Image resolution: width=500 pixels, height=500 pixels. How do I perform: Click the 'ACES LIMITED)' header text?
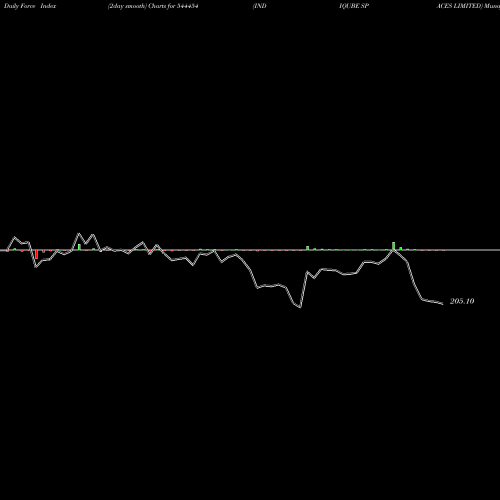460,6
